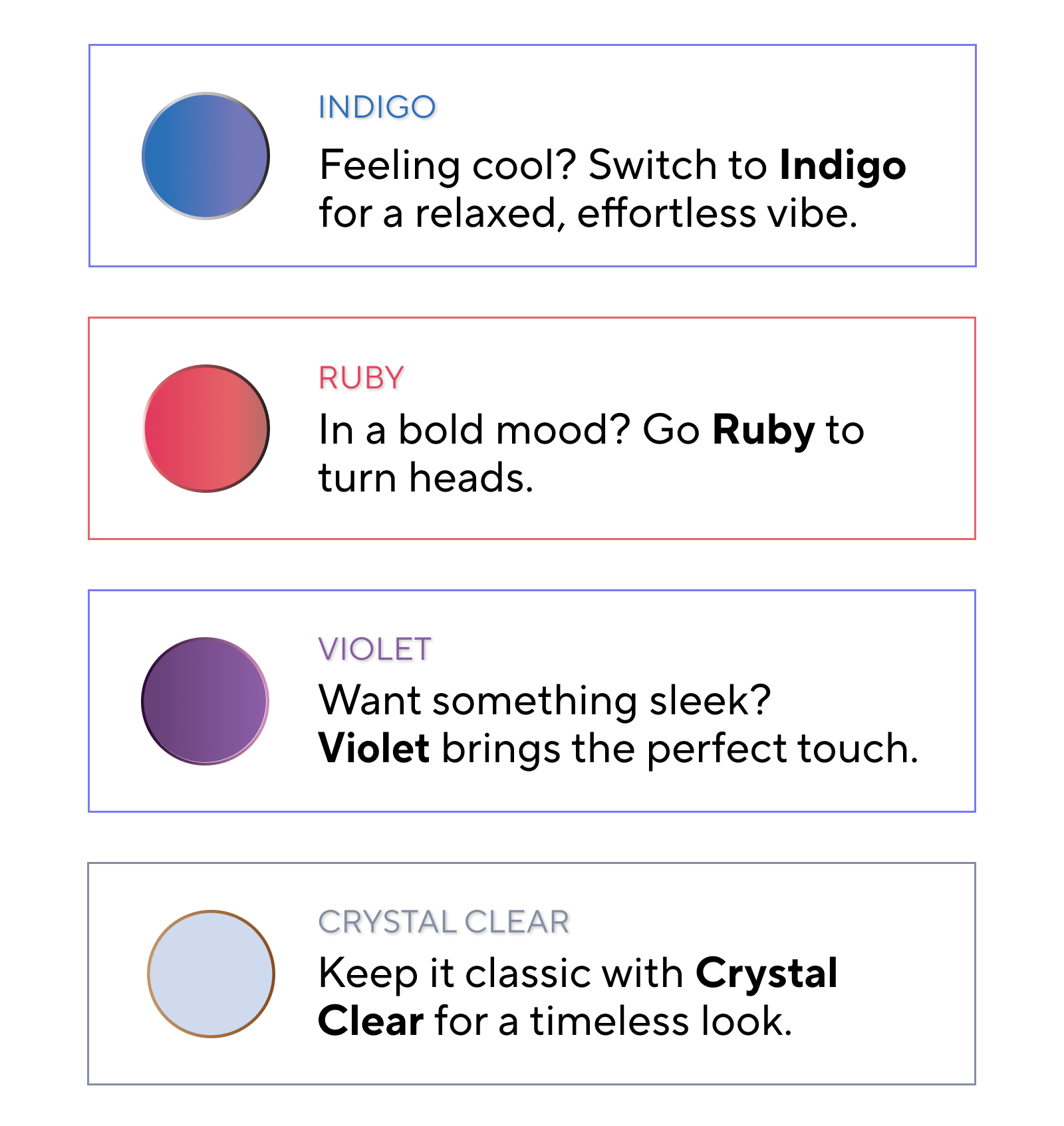
Task: Select the Indigo gradient color circle
Action: [205, 156]
